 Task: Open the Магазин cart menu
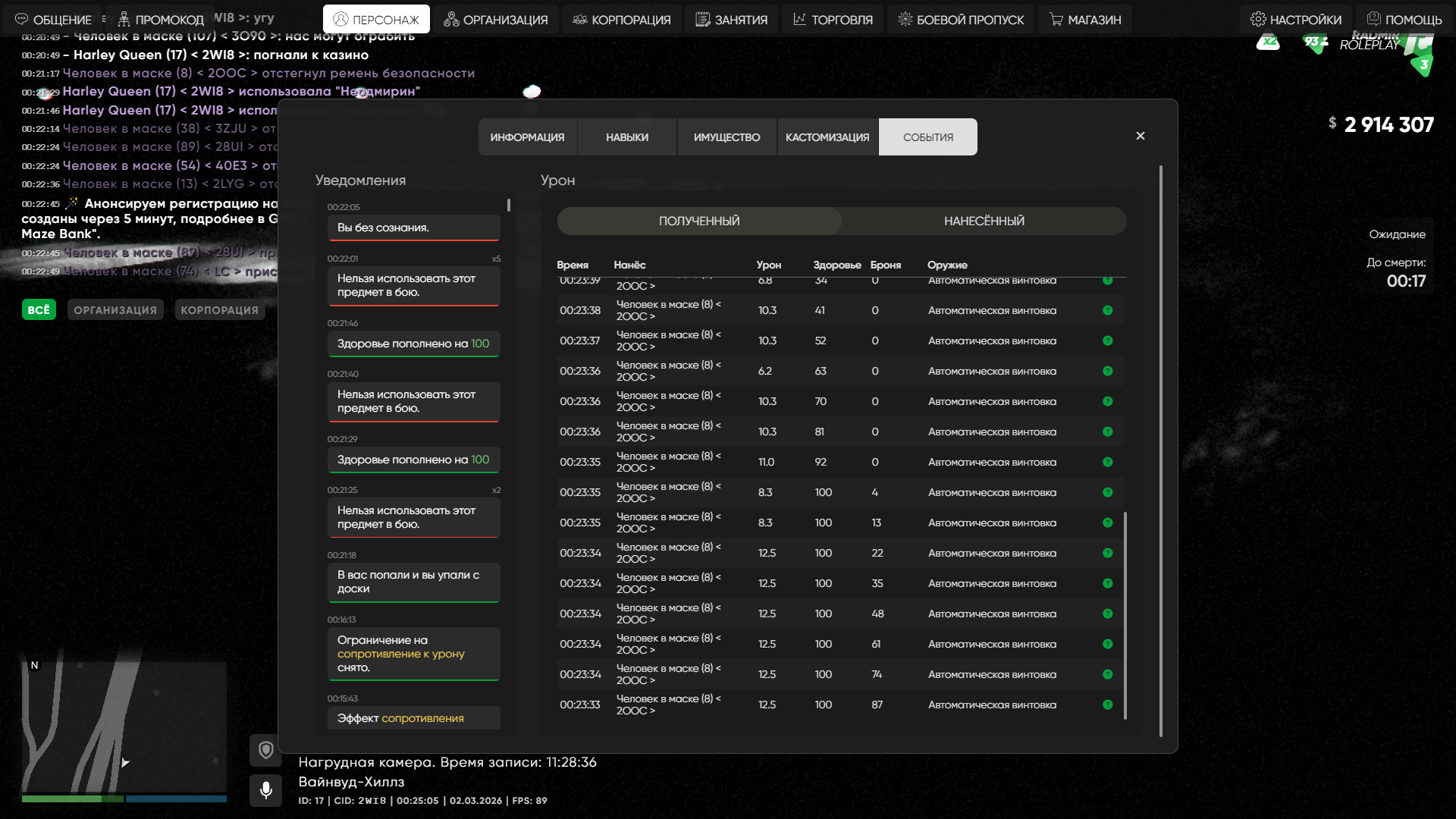1085,20
